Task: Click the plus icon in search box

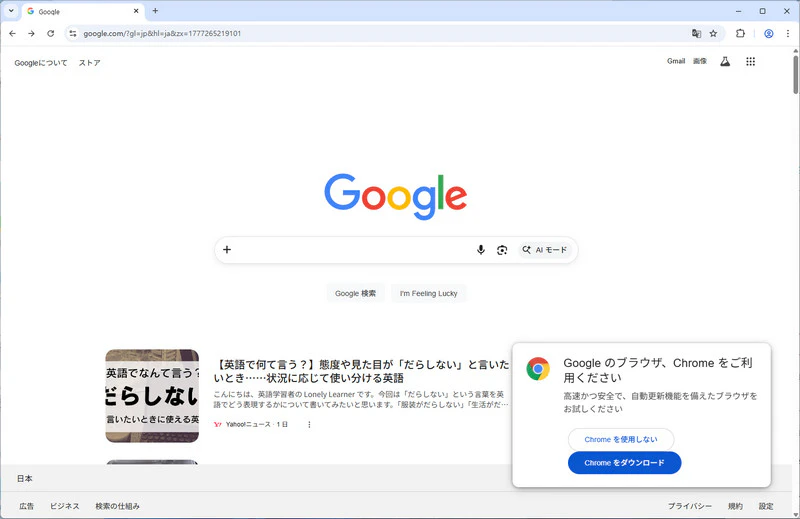Action: [227, 250]
